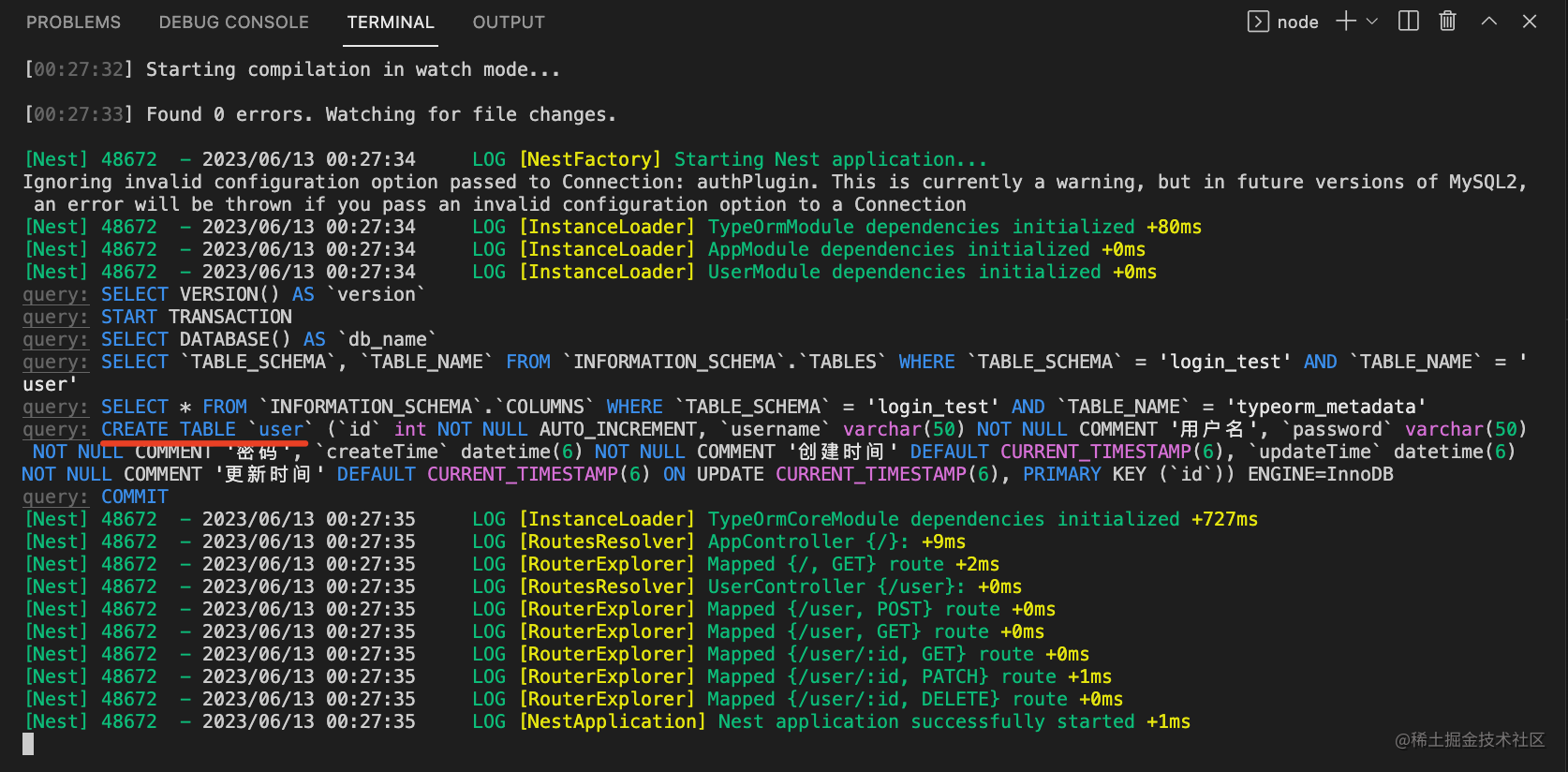Create a new terminal with plus icon
Screen dimensions: 1568x772
point(1345,22)
